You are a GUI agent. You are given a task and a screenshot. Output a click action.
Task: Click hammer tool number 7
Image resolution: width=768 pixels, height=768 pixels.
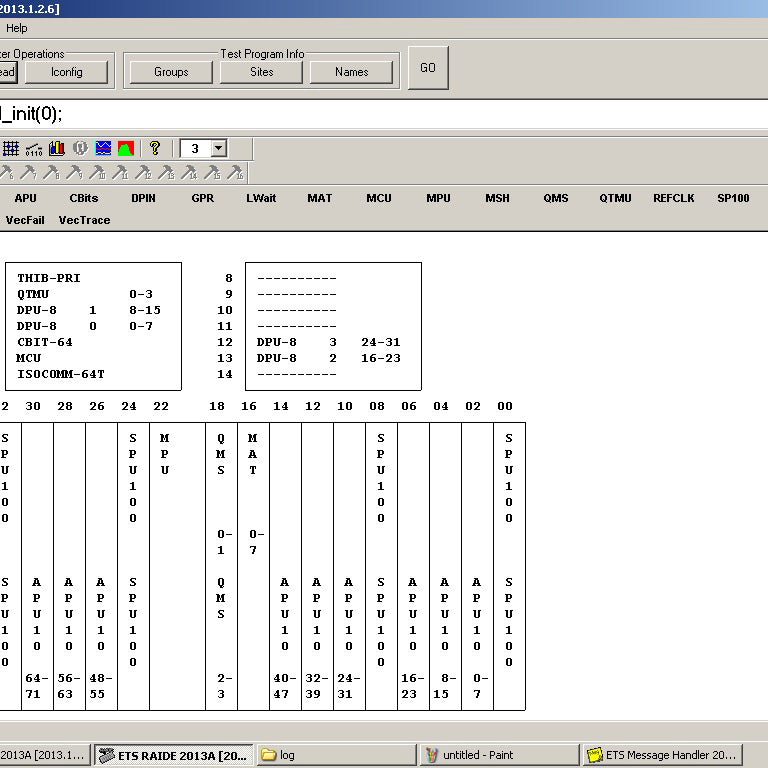click(x=28, y=172)
